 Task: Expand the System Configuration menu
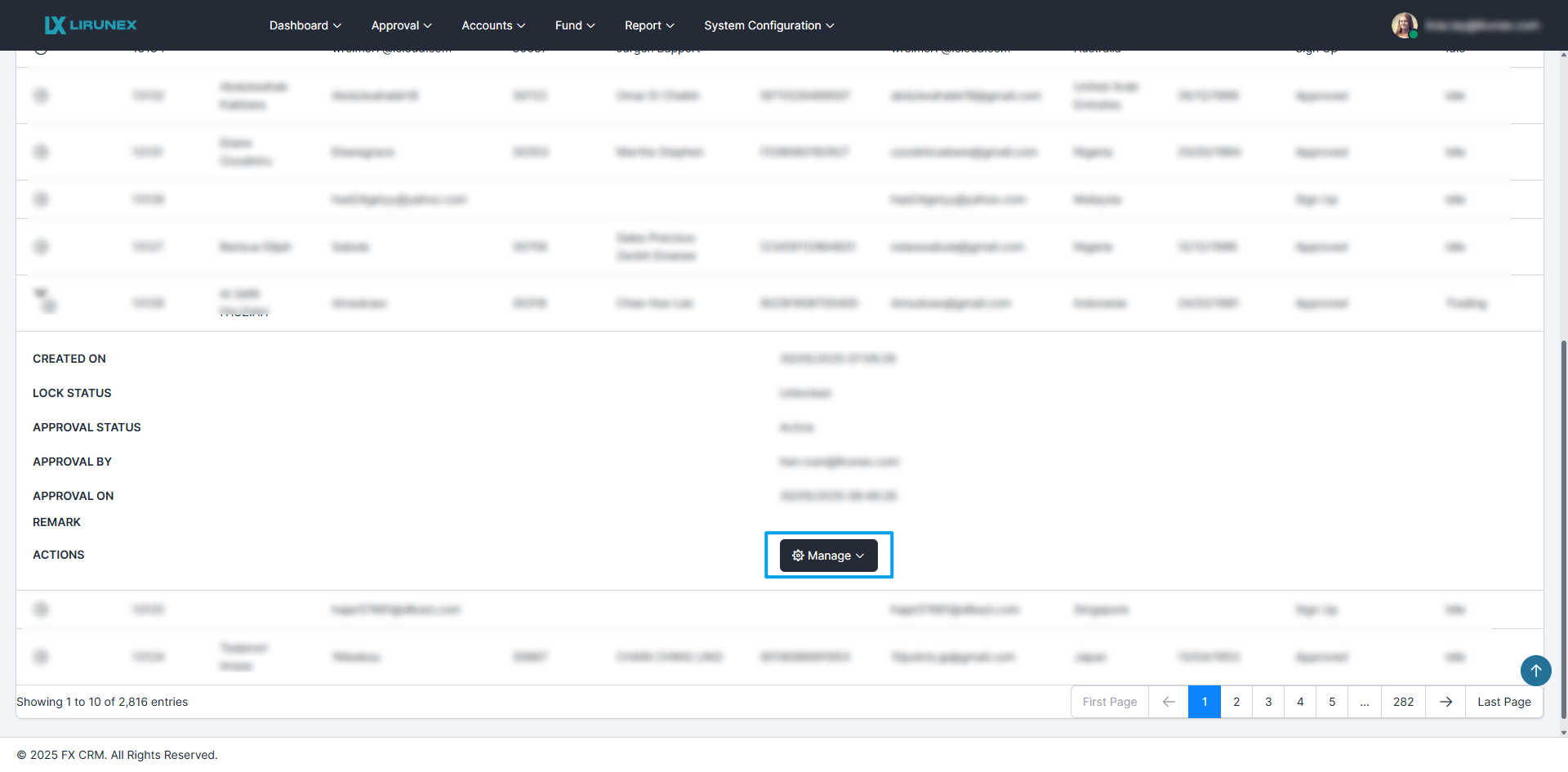[x=768, y=25]
